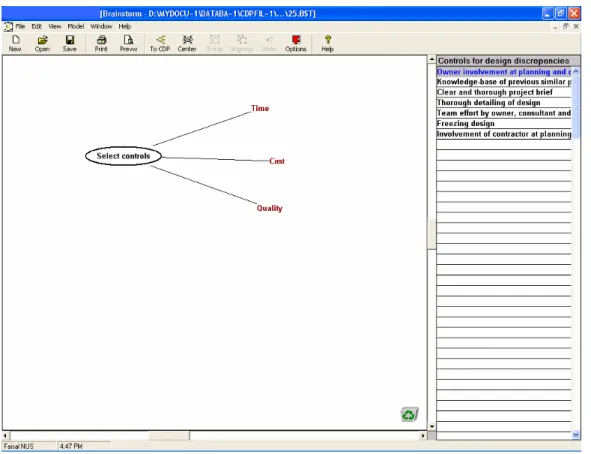Select the Cost node
The image size is (591, 454).
pos(277,161)
